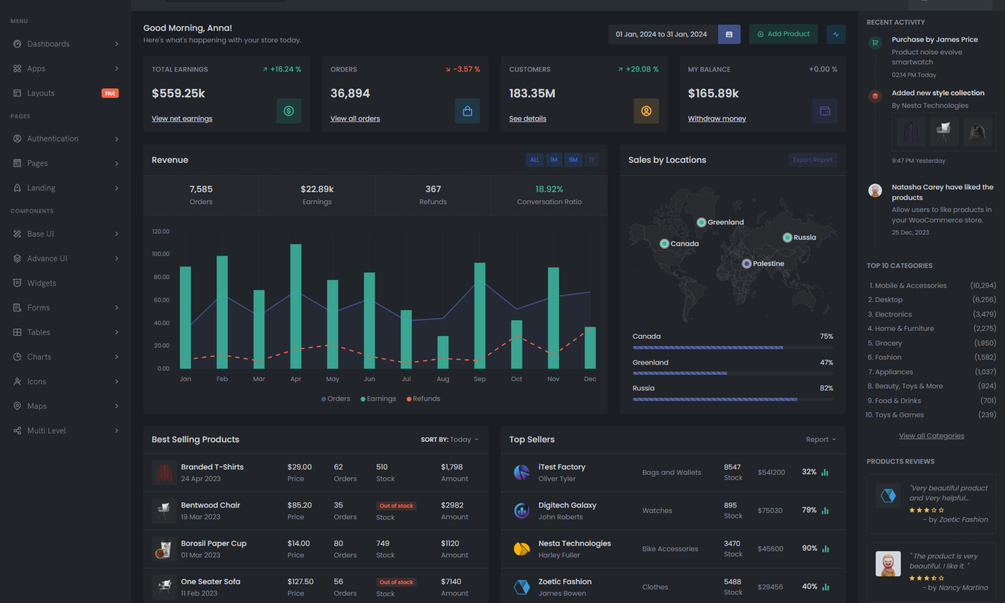Toggle the Earnings legend series

click(x=378, y=399)
